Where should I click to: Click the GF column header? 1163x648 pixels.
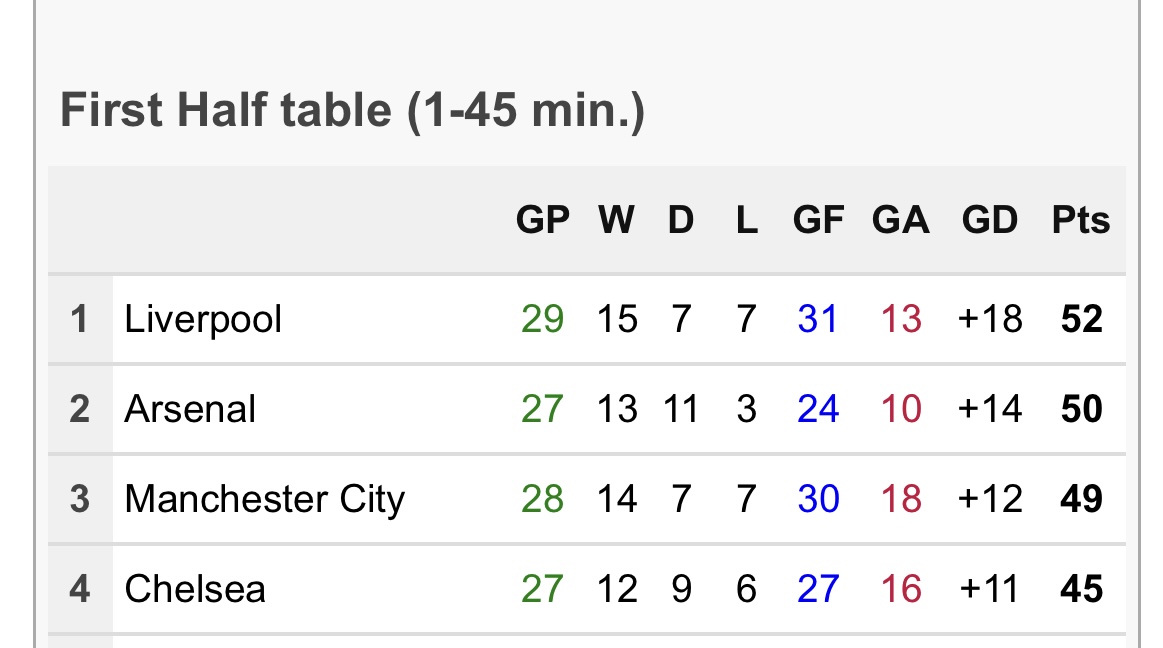point(818,220)
